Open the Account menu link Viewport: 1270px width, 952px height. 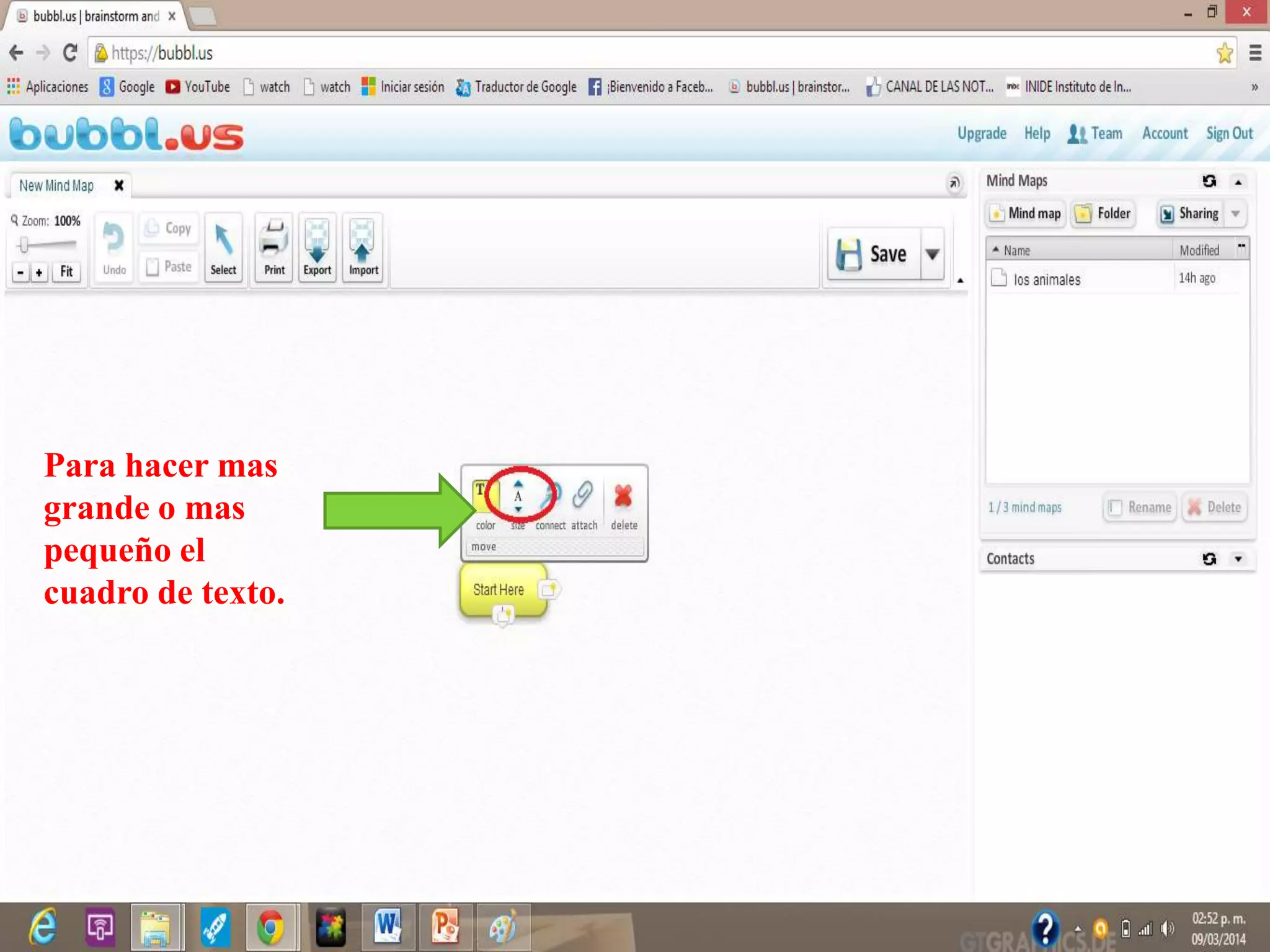click(1165, 133)
